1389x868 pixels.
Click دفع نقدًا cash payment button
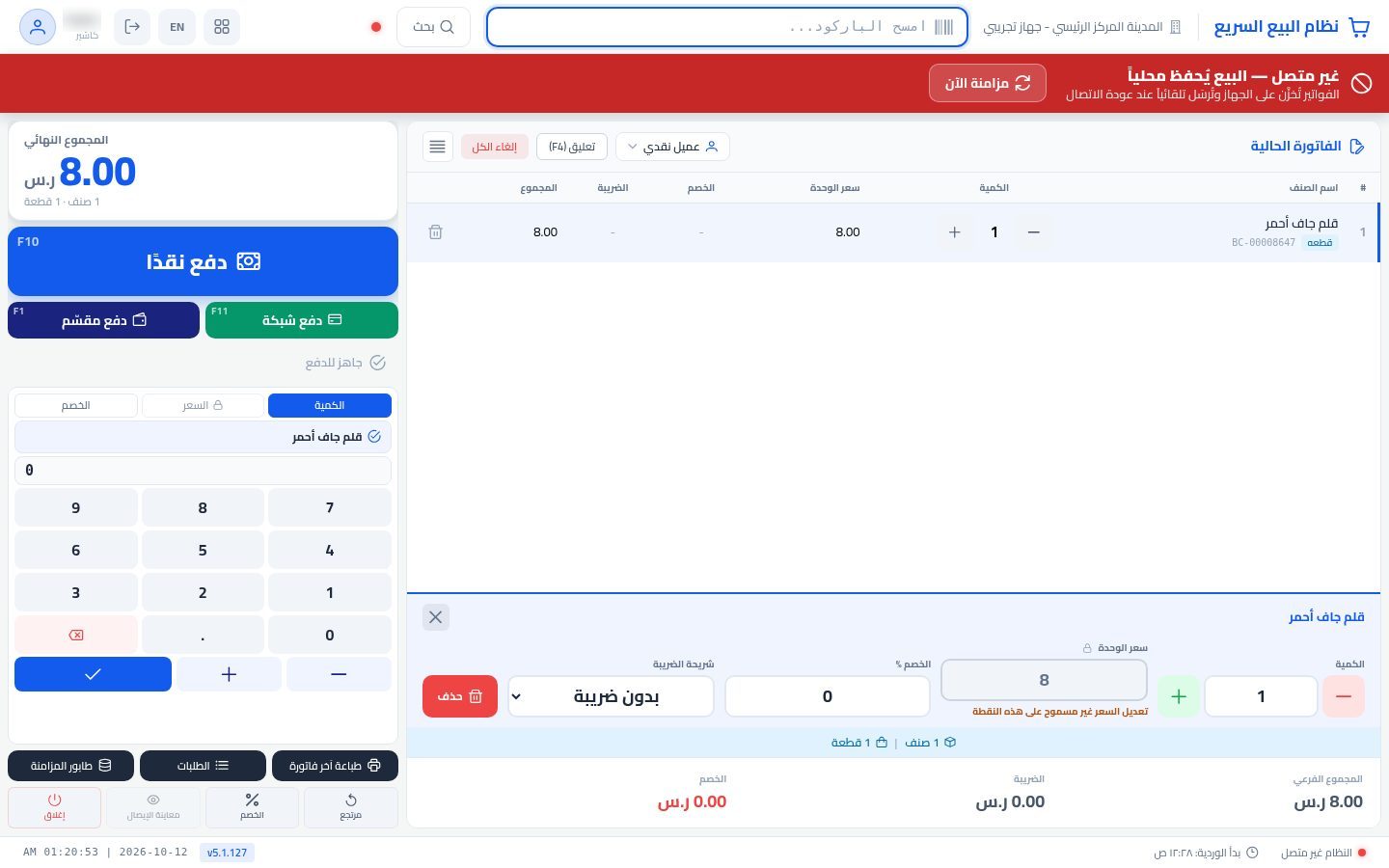coord(203,261)
